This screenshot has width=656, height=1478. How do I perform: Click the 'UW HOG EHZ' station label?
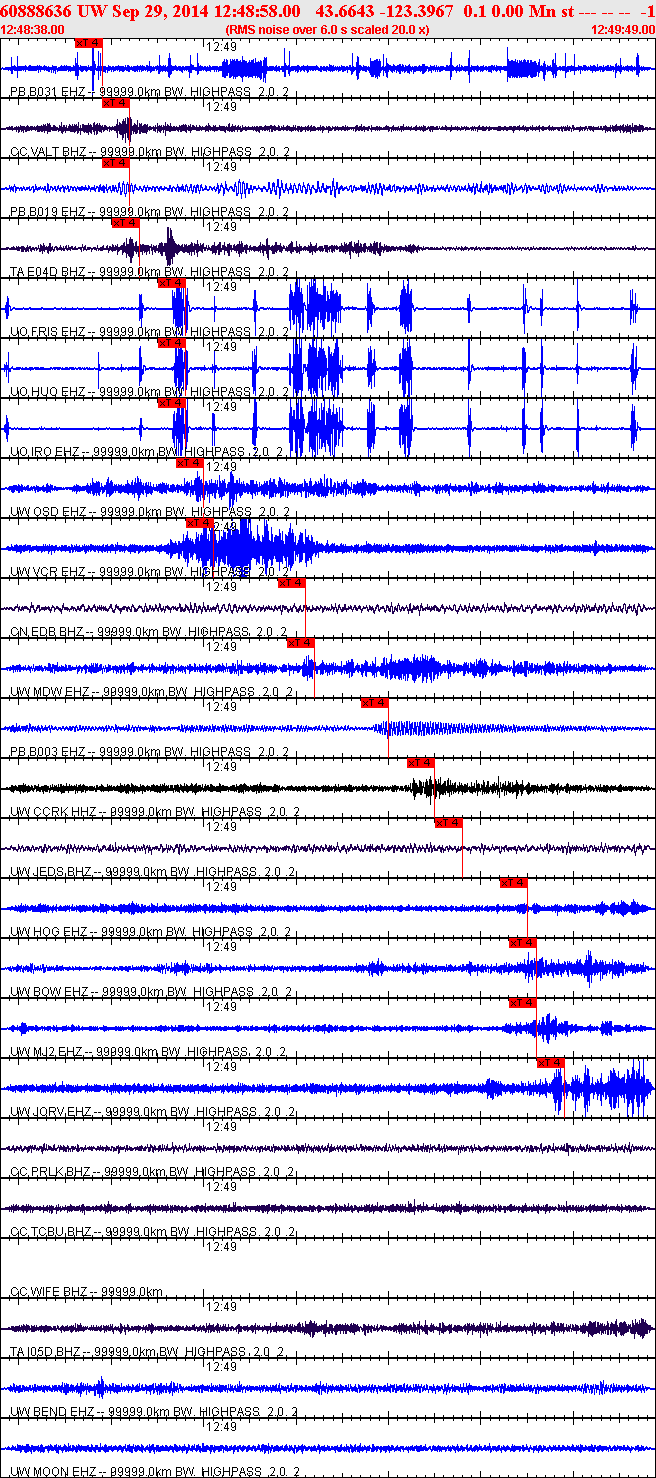(x=49, y=932)
